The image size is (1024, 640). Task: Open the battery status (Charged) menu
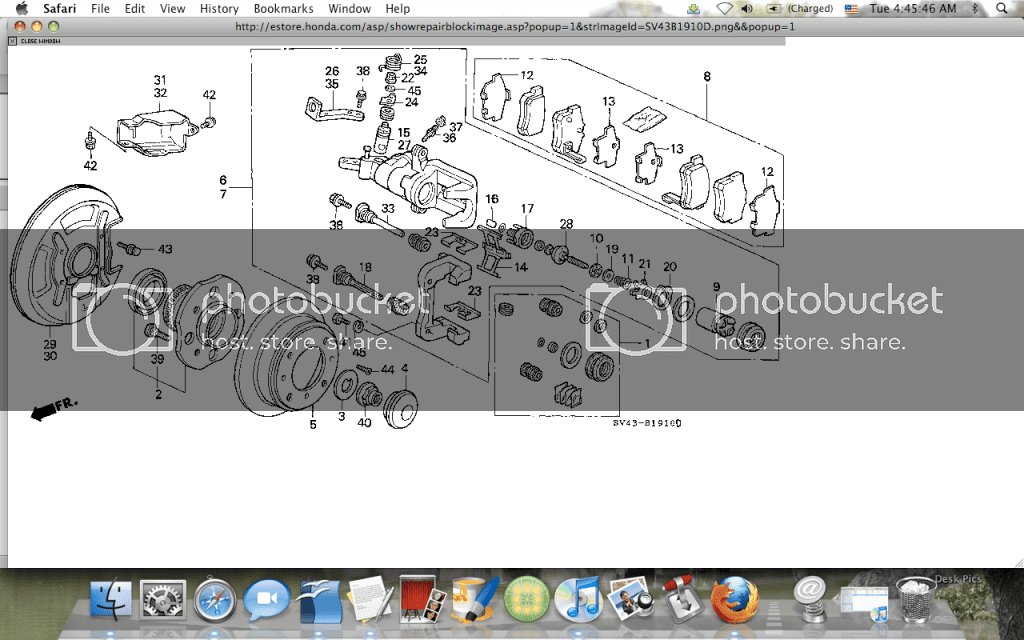800,8
